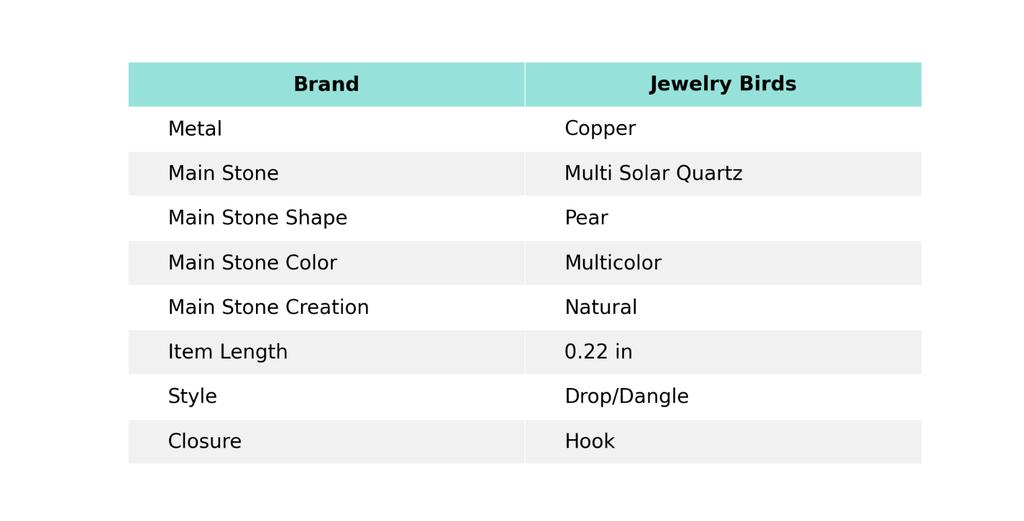Click the Drop/Dangle value
The image size is (1024, 521).
pos(626,397)
